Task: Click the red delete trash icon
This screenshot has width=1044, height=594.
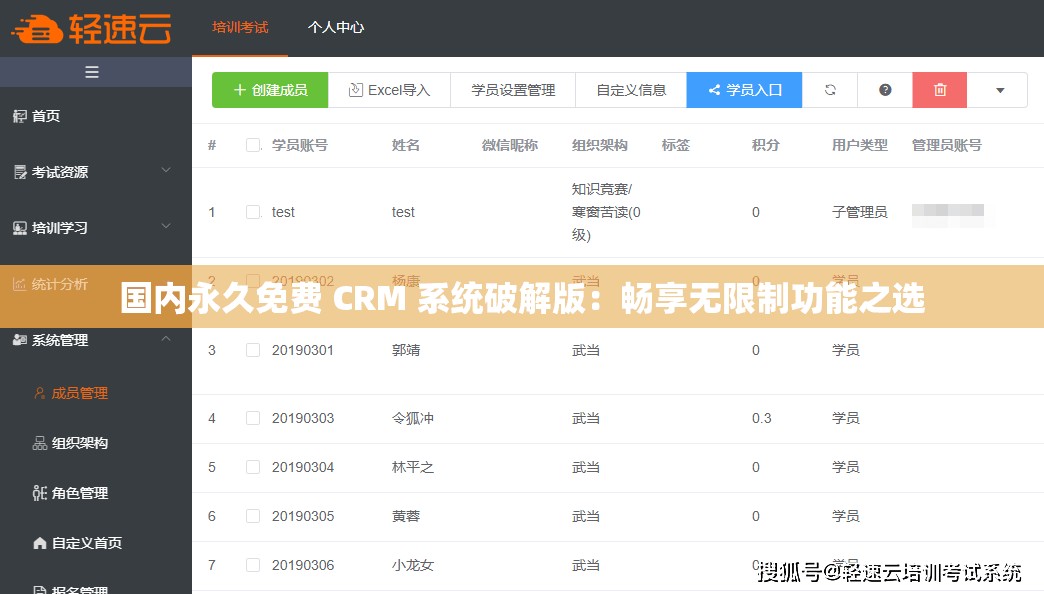Action: (x=939, y=89)
